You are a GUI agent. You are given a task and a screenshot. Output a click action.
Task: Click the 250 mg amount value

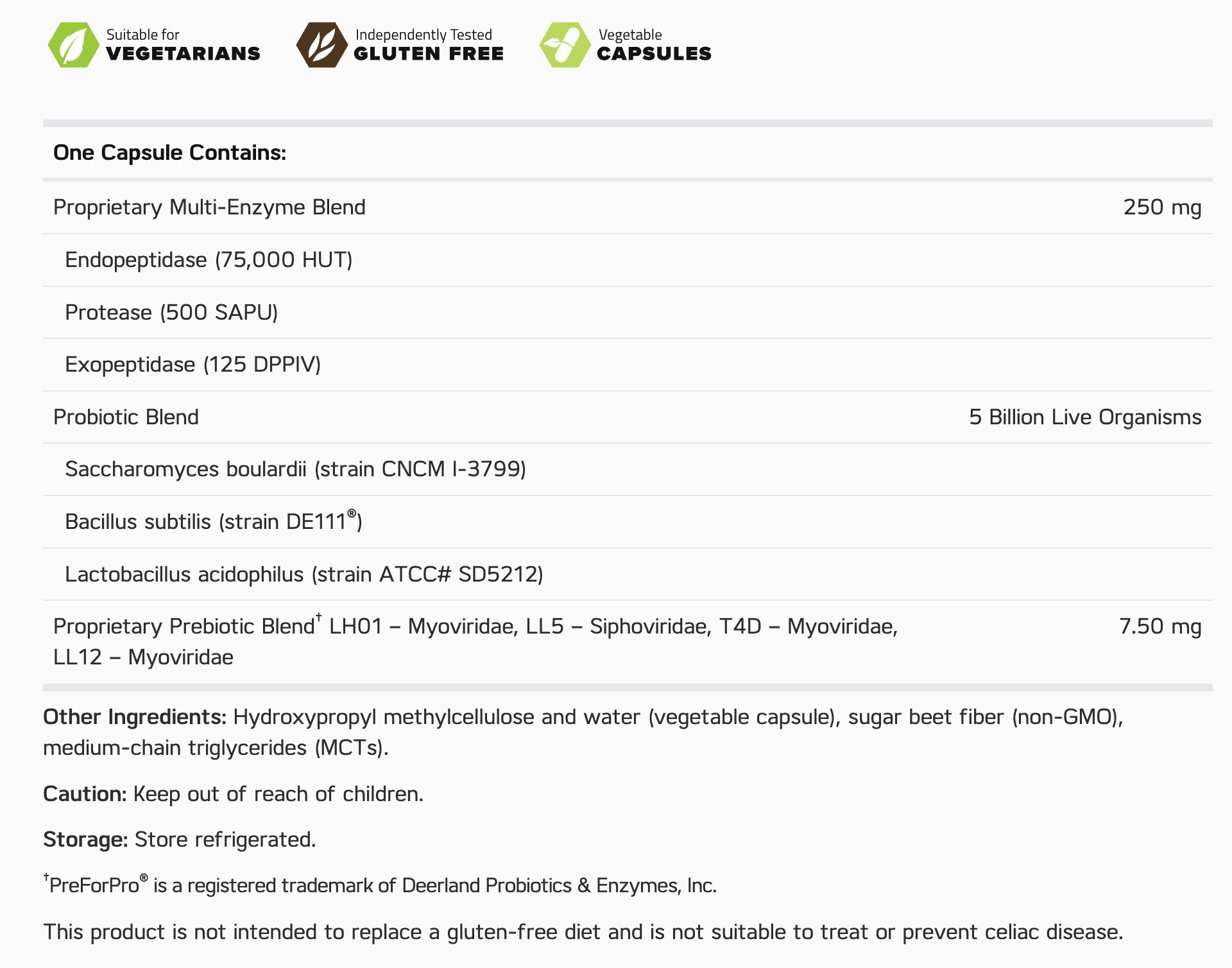1162,207
